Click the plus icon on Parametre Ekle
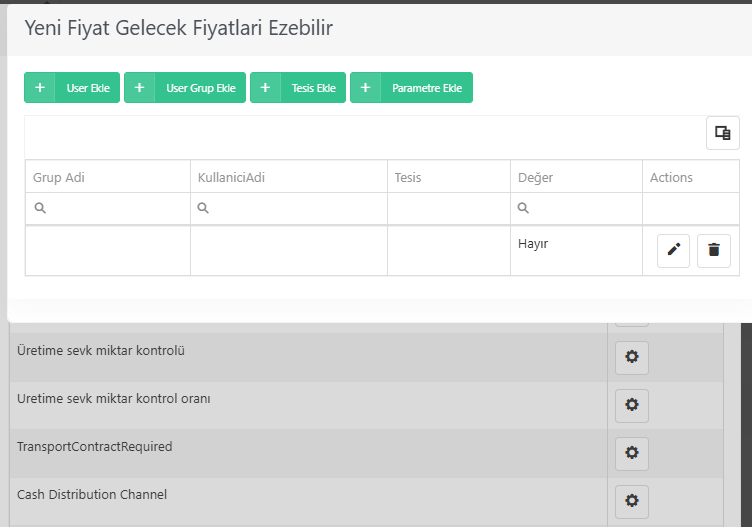752x527 pixels. [x=365, y=88]
